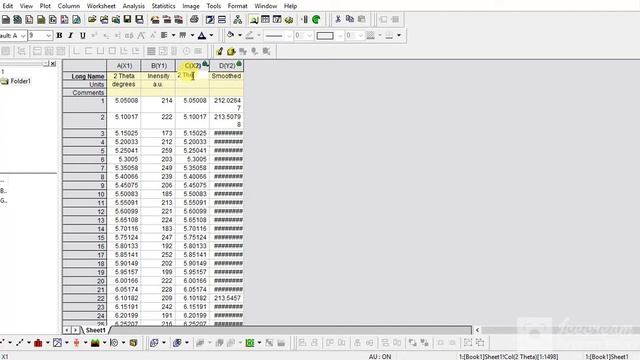This screenshot has height=360, width=640.
Task: Open the font size 9 dropdown
Action: point(49,36)
